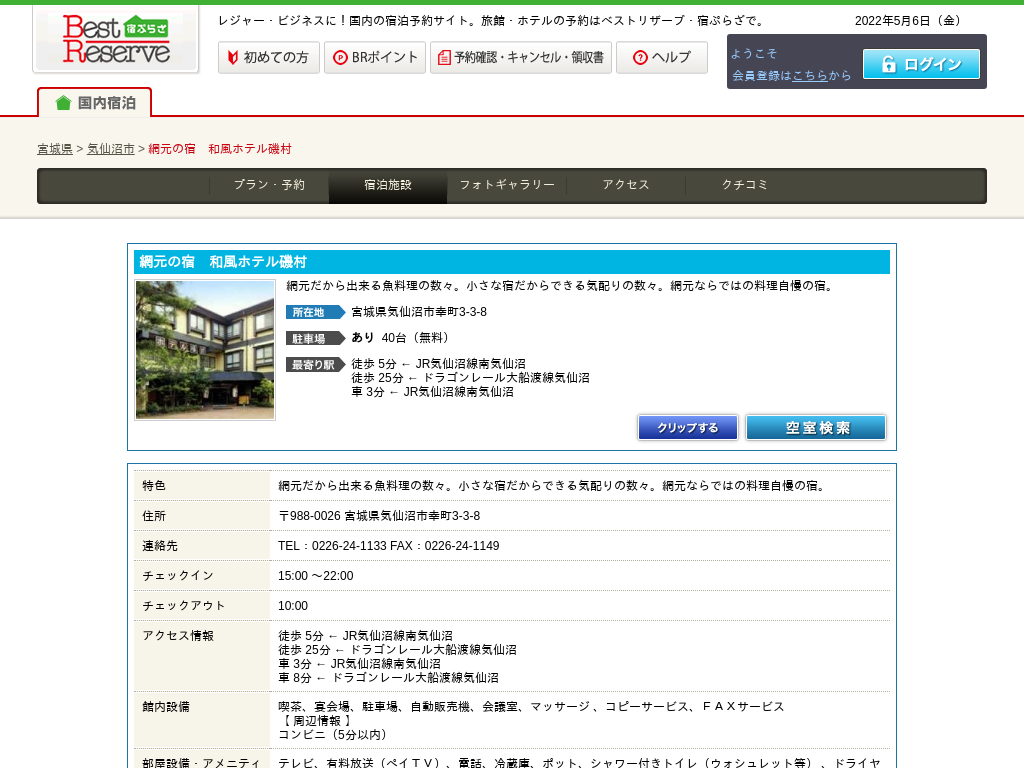
Task: Go to 気仙沼市 breadcrumb link
Action: pos(110,149)
